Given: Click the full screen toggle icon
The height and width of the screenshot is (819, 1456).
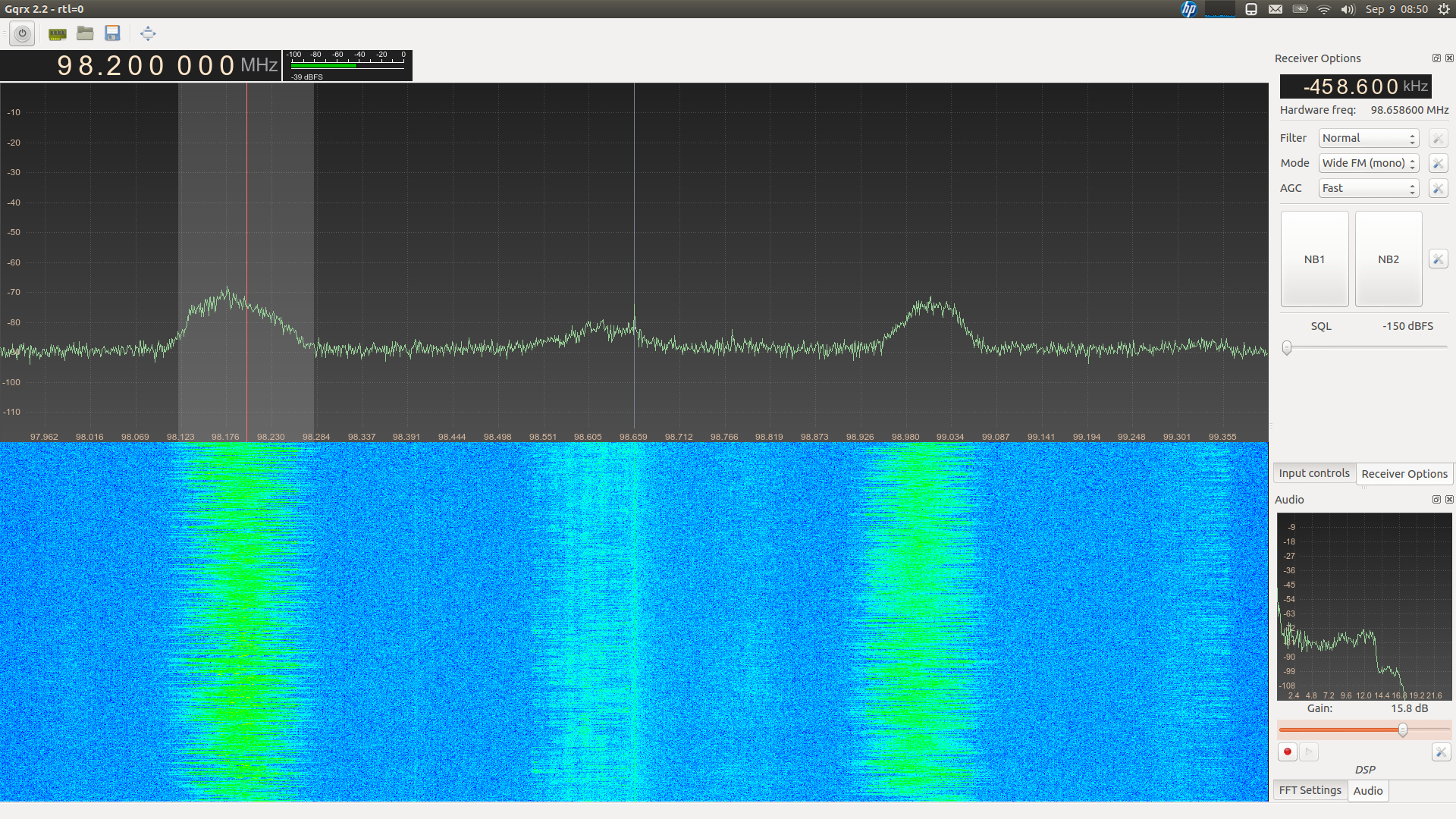Looking at the screenshot, I should (x=148, y=33).
